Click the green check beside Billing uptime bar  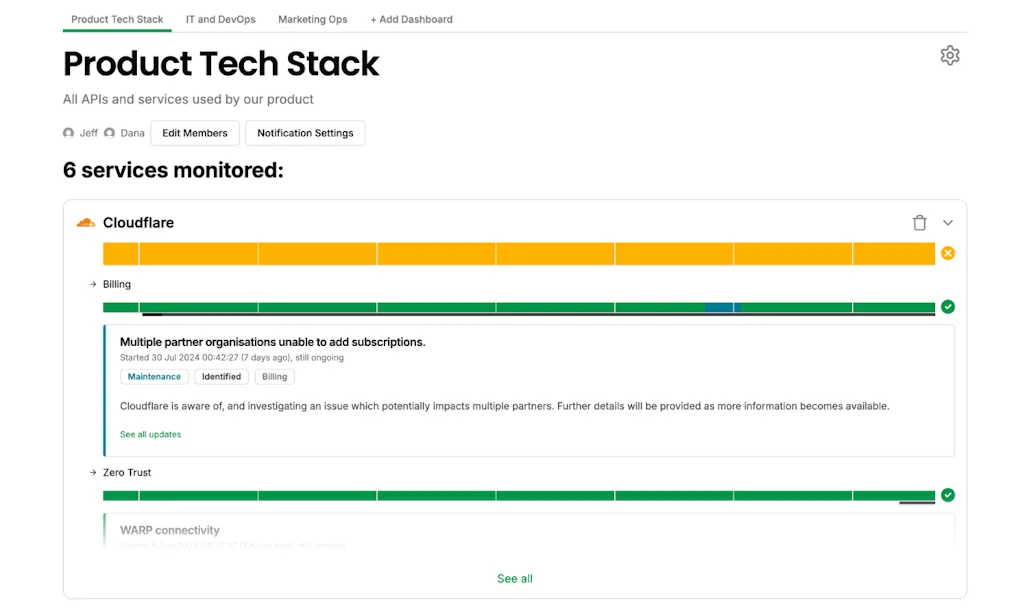tap(948, 307)
